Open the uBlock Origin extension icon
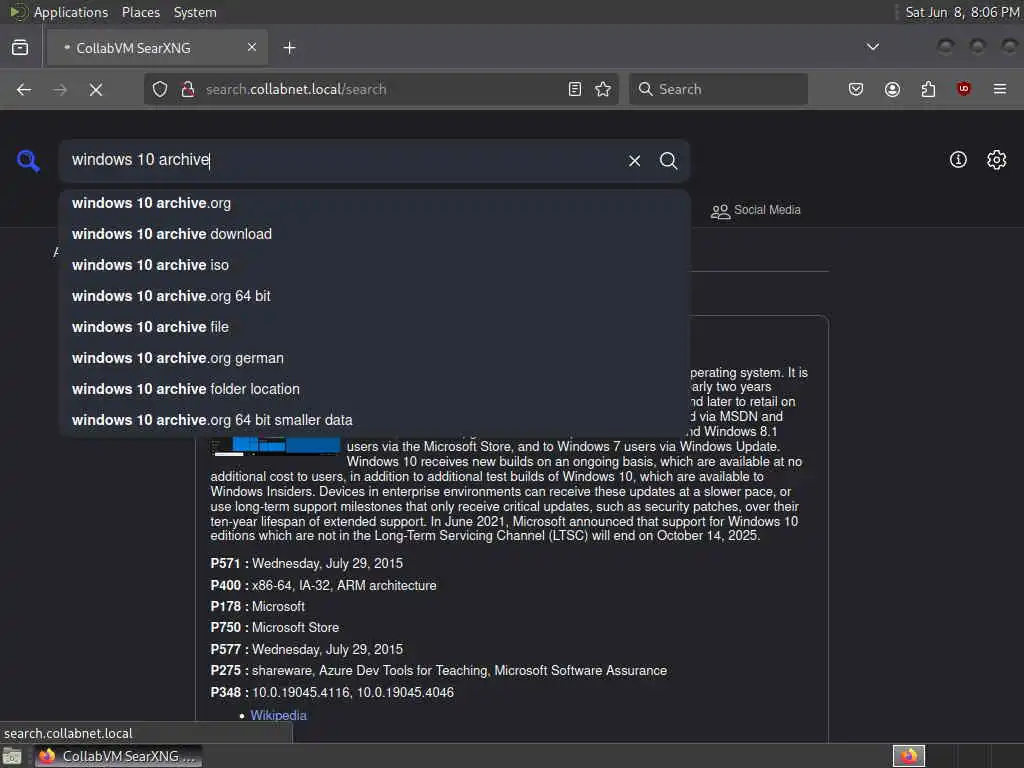1024x768 pixels. (x=964, y=89)
